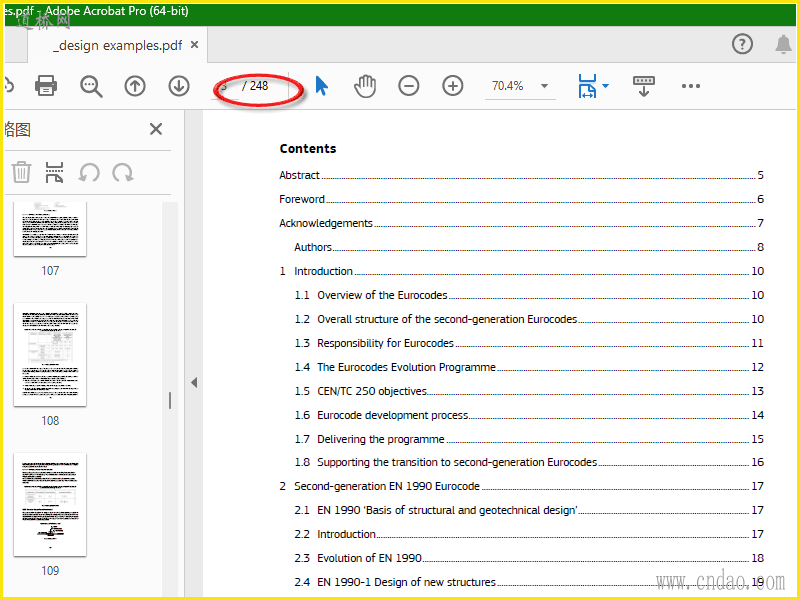The image size is (800, 600).
Task: Select the _design examples.pdf document tab
Action: [118, 45]
